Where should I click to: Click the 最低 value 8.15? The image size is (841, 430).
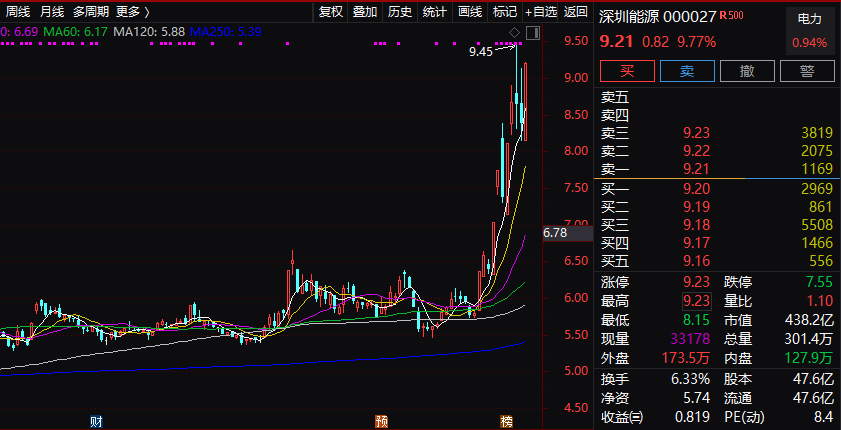point(696,321)
